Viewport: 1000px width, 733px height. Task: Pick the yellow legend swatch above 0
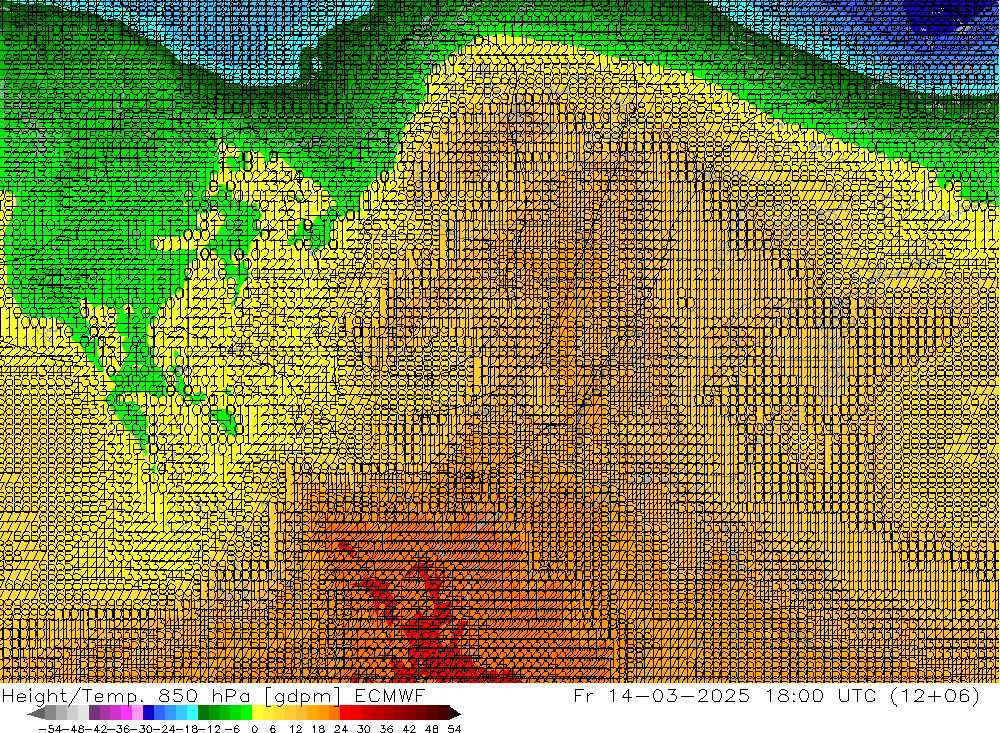click(x=258, y=713)
